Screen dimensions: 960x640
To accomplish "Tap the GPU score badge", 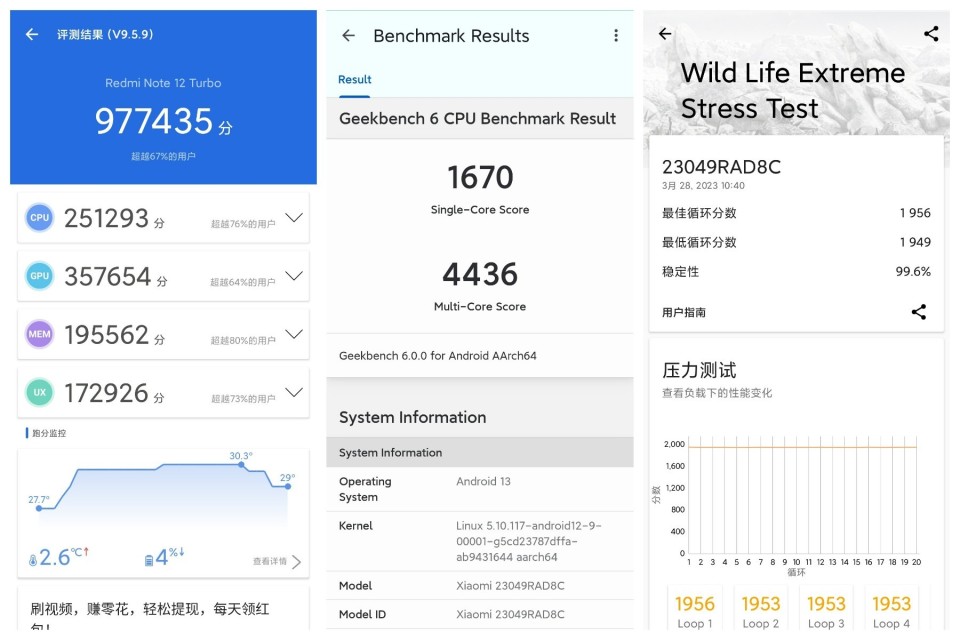I will 39,276.
